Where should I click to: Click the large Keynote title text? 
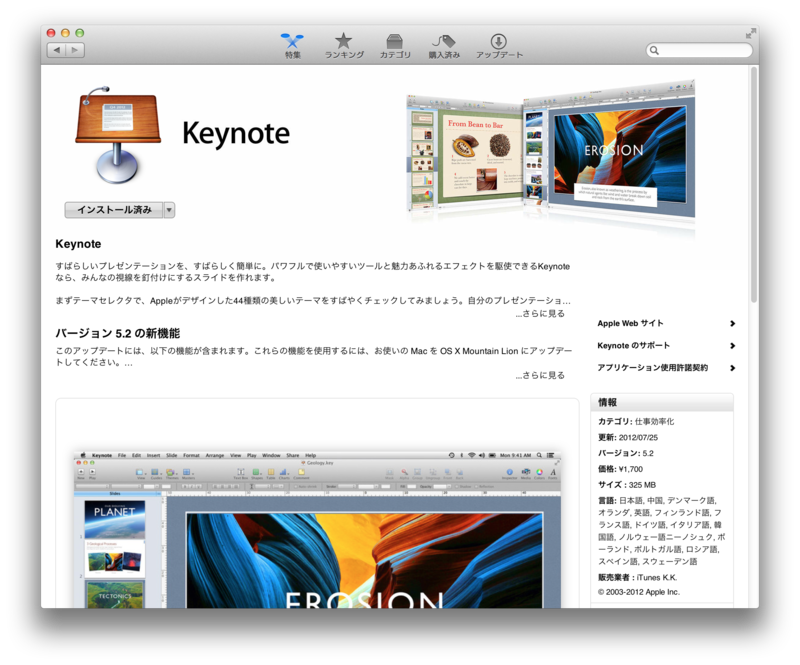(236, 134)
